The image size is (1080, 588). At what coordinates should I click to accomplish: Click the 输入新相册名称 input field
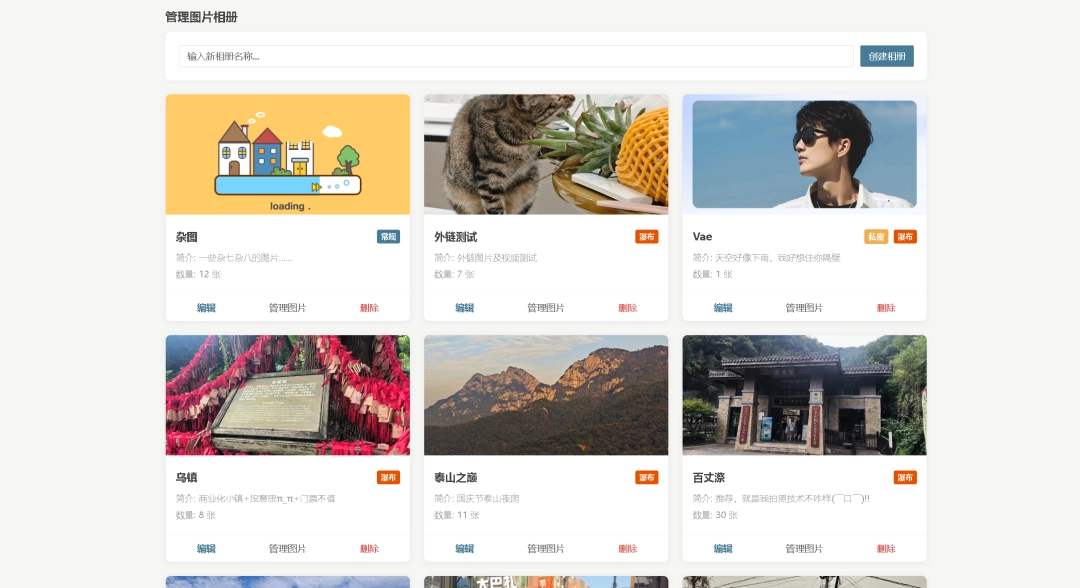click(x=516, y=56)
